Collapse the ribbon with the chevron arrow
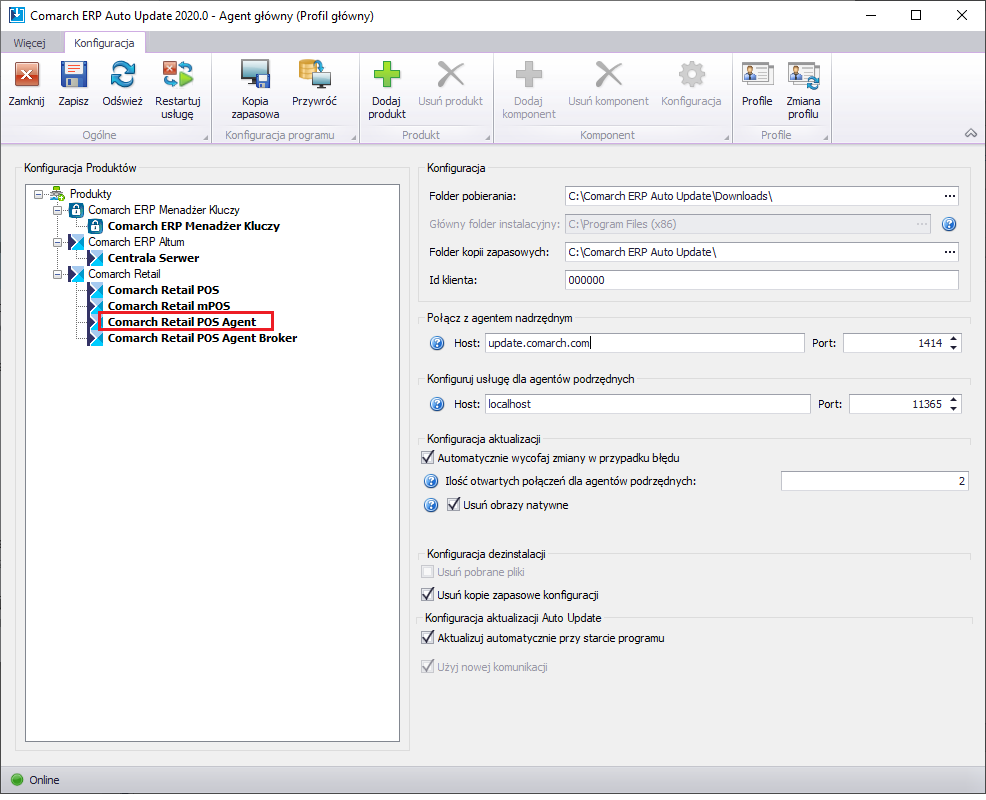Screen dimensions: 986x800 tap(971, 133)
